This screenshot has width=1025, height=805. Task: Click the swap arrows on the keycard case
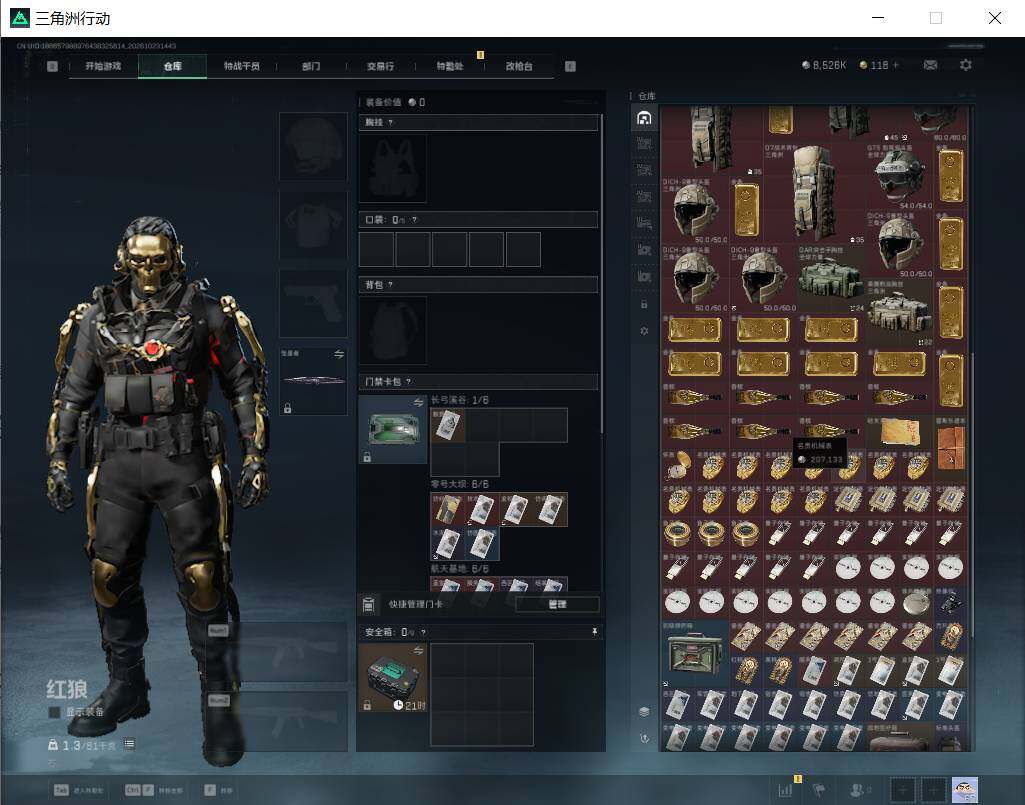click(x=418, y=402)
